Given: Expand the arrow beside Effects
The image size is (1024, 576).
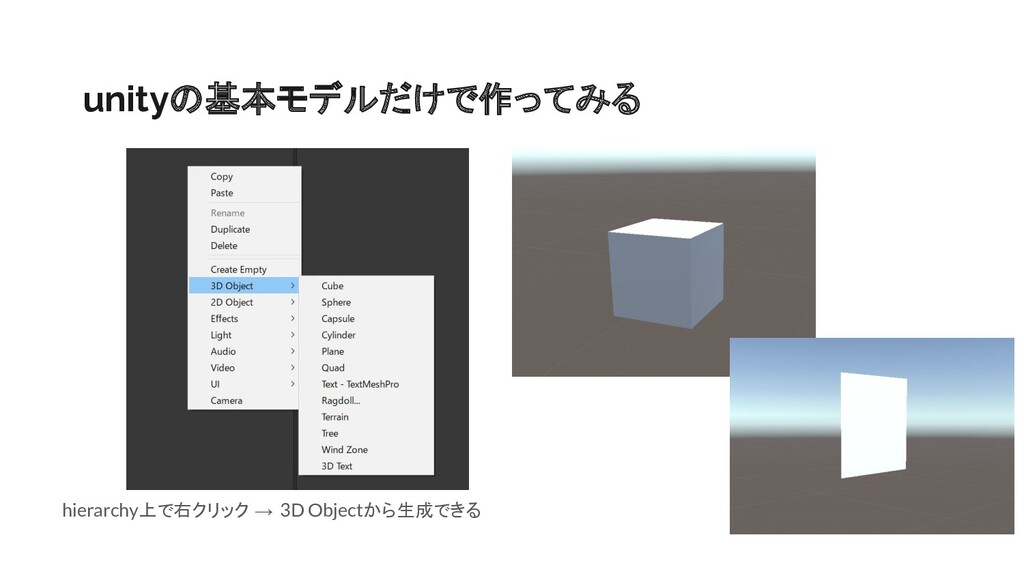Looking at the screenshot, I should click(x=293, y=319).
